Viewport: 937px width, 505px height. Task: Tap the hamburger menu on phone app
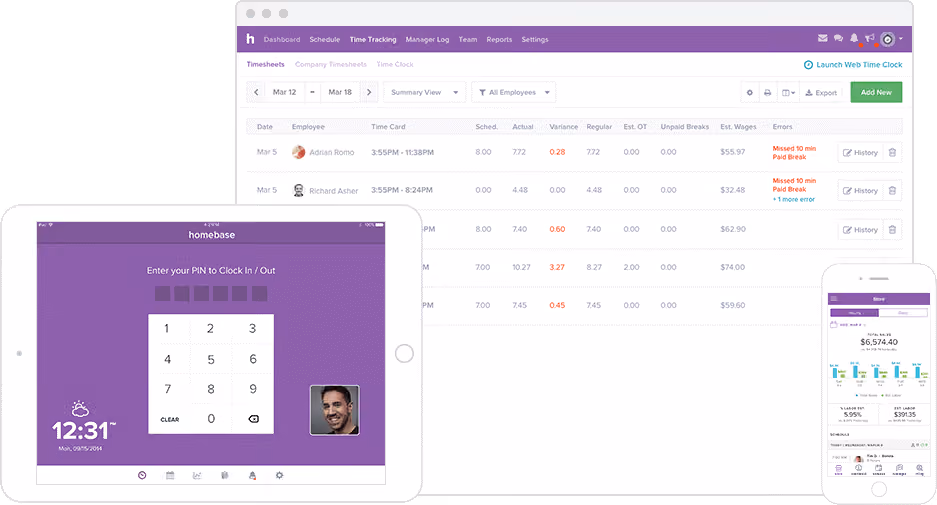[834, 298]
